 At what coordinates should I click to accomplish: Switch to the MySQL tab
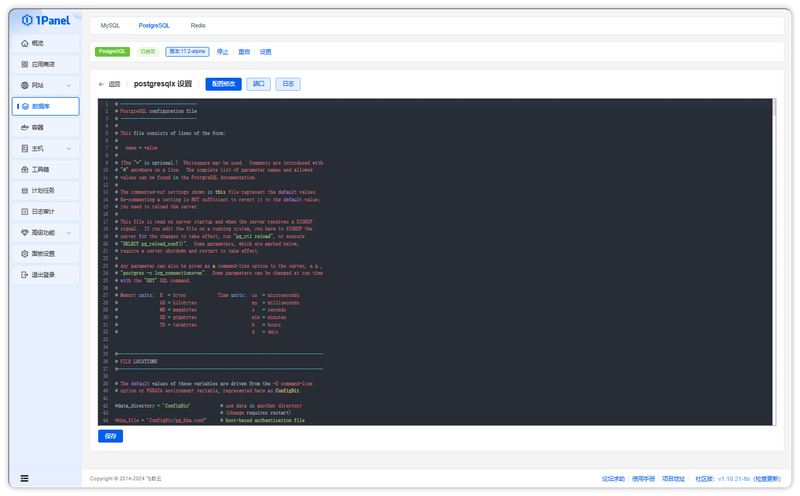point(110,26)
